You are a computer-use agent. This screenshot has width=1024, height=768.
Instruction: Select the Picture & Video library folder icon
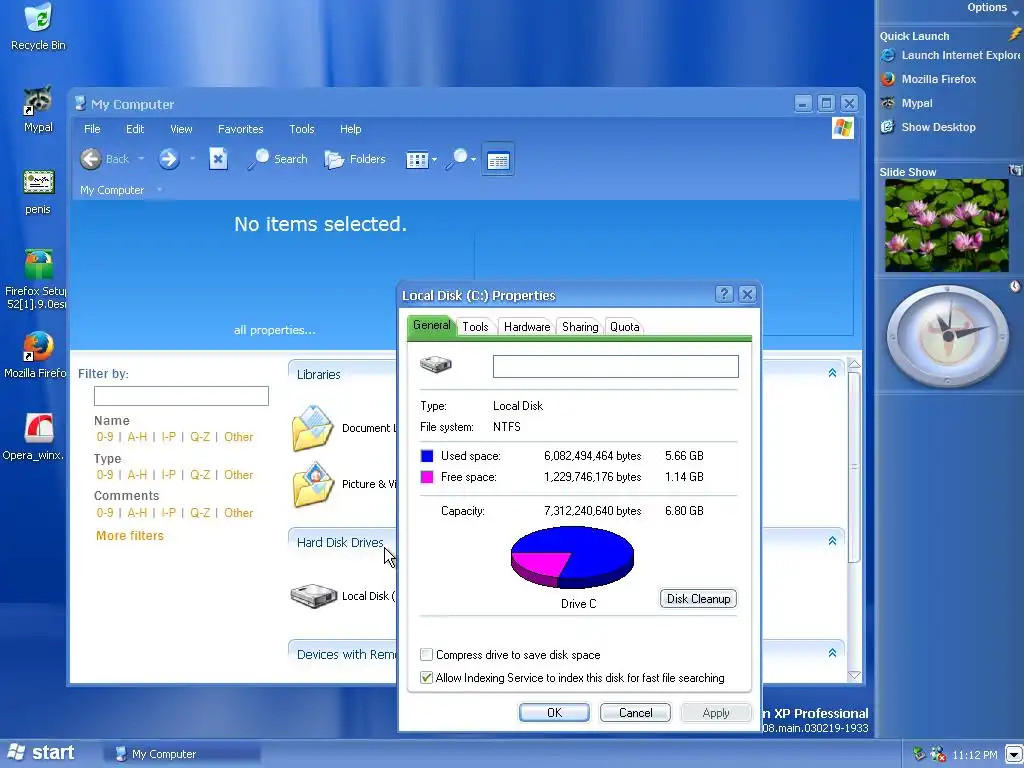313,484
